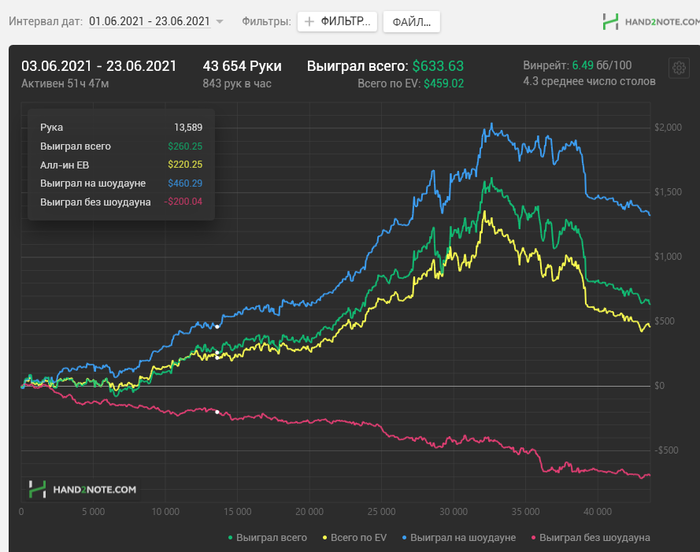
Task: Click the tooltip Алл-ин EB value $220.25
Action: tap(185, 165)
